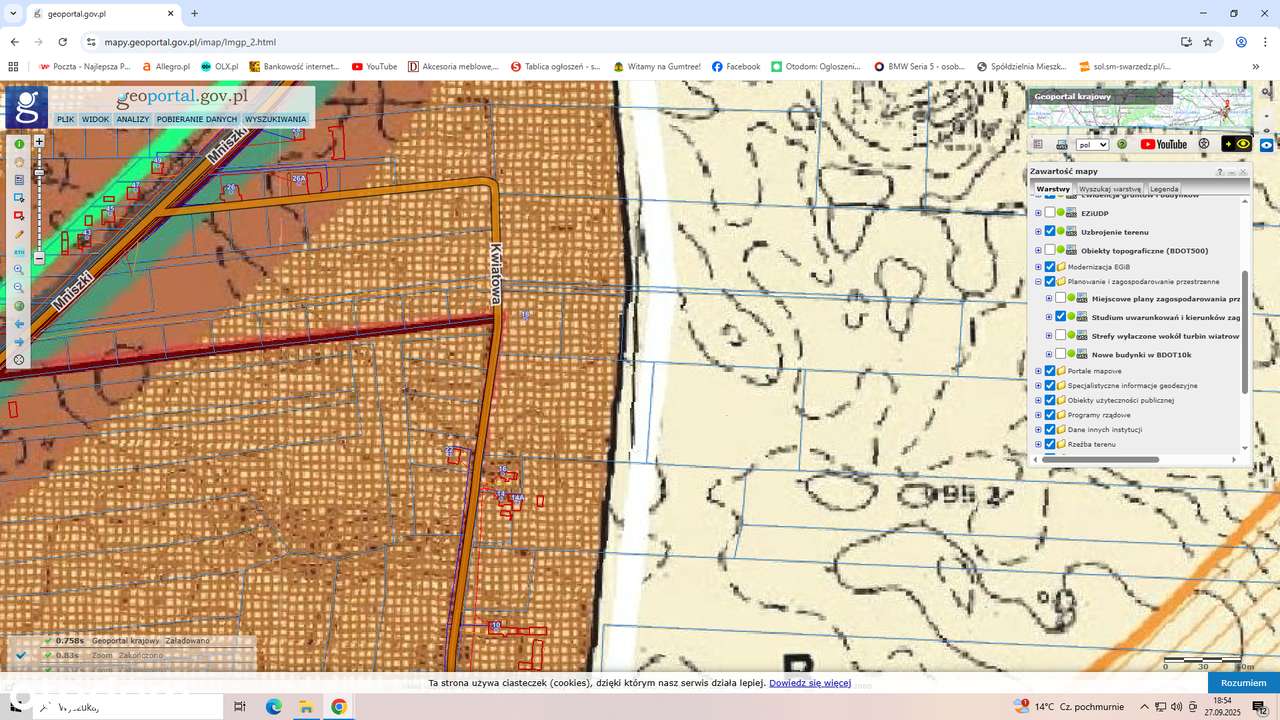Switch to the Legenda tab
This screenshot has width=1280, height=720.
[1164, 189]
